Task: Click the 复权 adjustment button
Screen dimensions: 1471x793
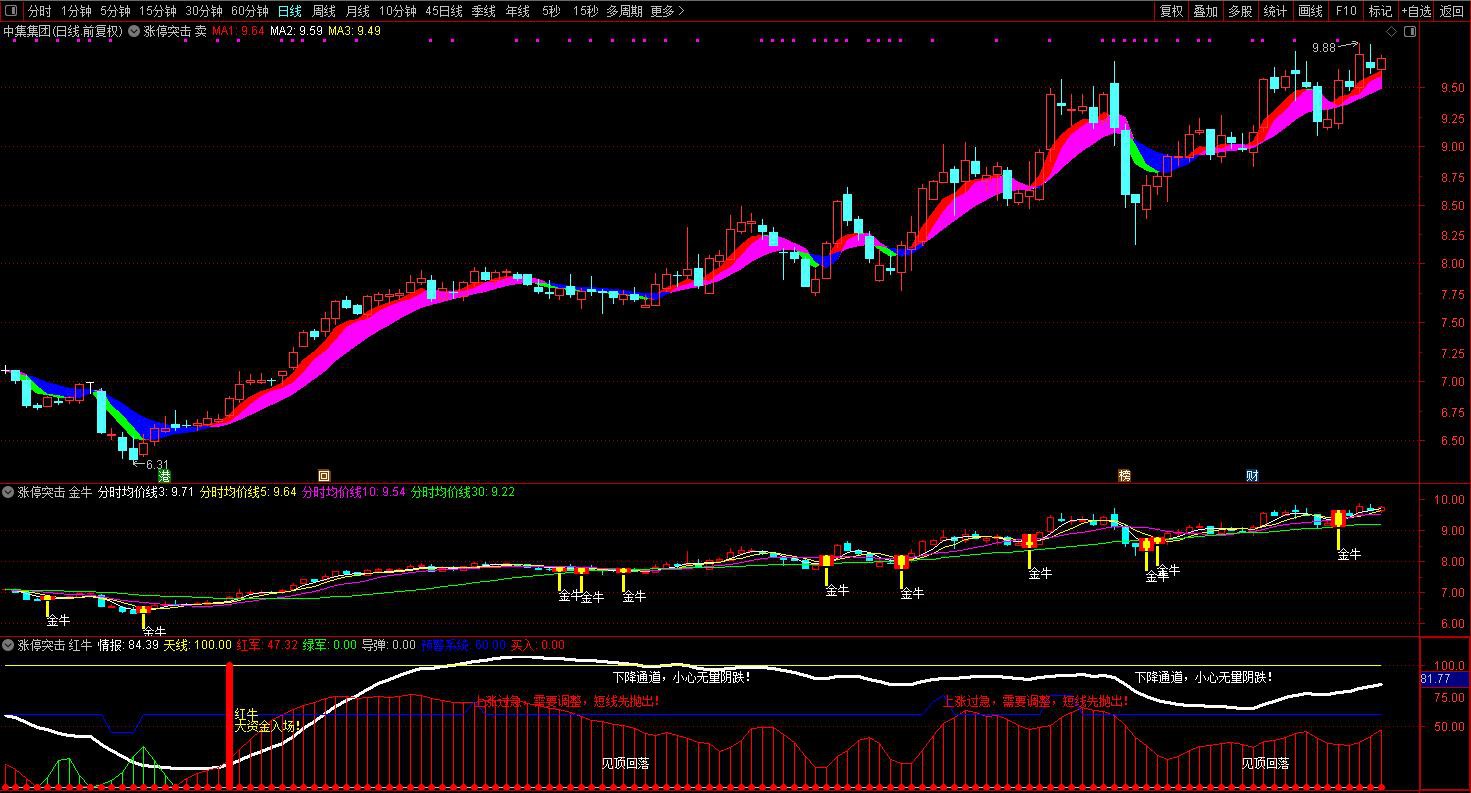Action: coord(1171,11)
